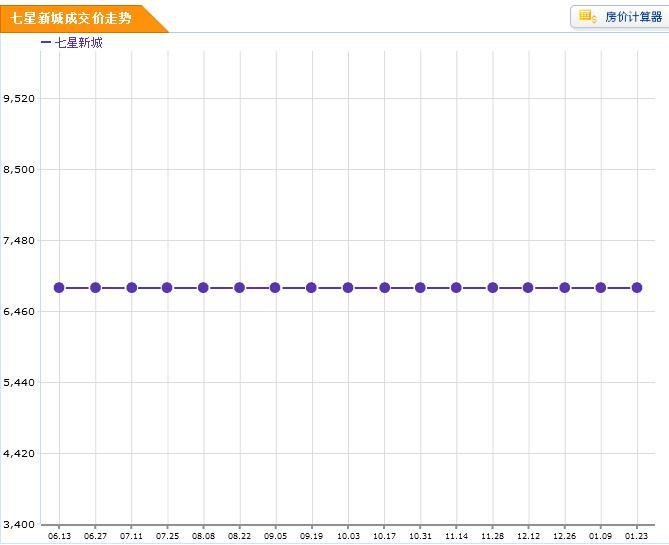Click the data point at 11.28

coord(493,288)
